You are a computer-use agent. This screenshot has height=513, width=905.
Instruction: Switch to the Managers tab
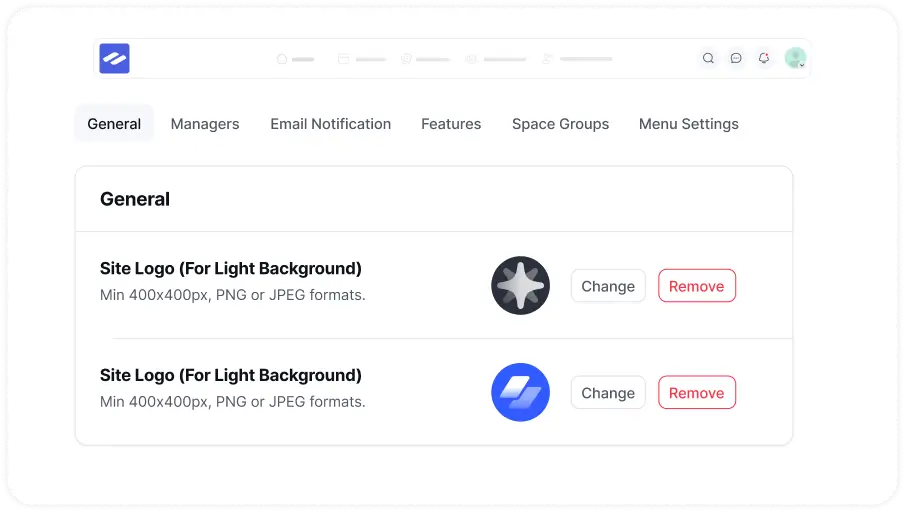(205, 124)
